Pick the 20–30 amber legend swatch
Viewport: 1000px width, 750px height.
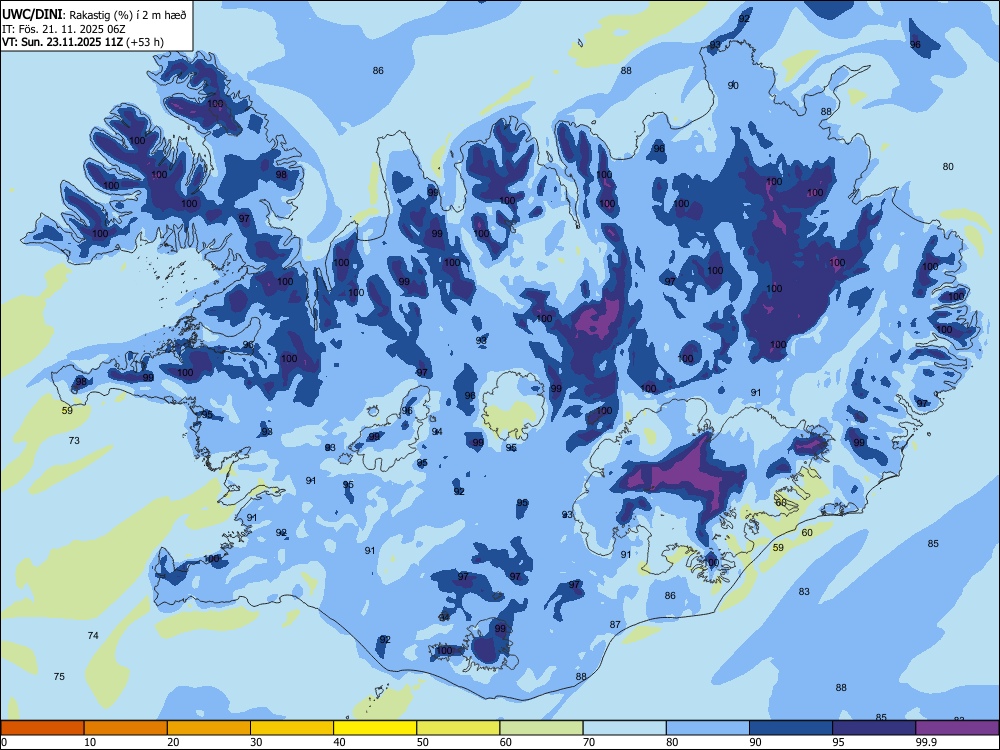click(x=209, y=728)
